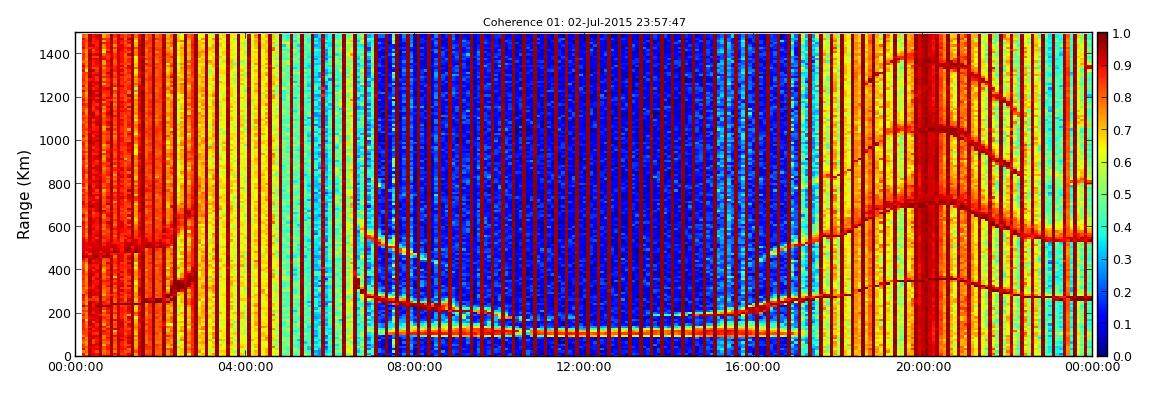This screenshot has width=1150, height=407.
Task: Click the plot title "Coherence 01: 02-Jul-2015 23:57:47"
Action: (x=584, y=23)
